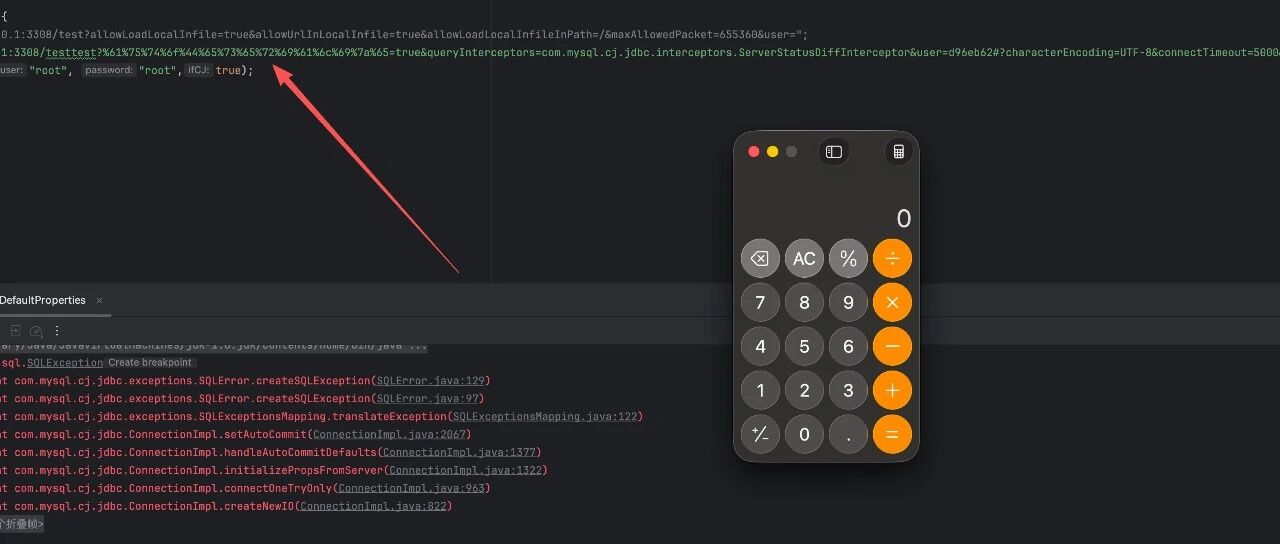Click digit 9 on the Calculator

848,302
